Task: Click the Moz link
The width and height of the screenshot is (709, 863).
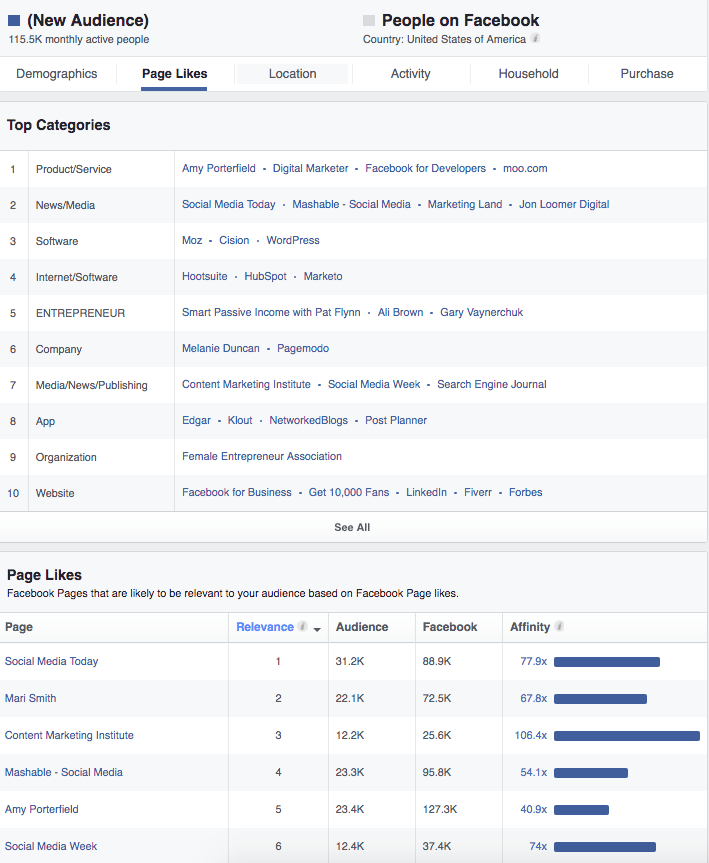Action: pos(192,241)
